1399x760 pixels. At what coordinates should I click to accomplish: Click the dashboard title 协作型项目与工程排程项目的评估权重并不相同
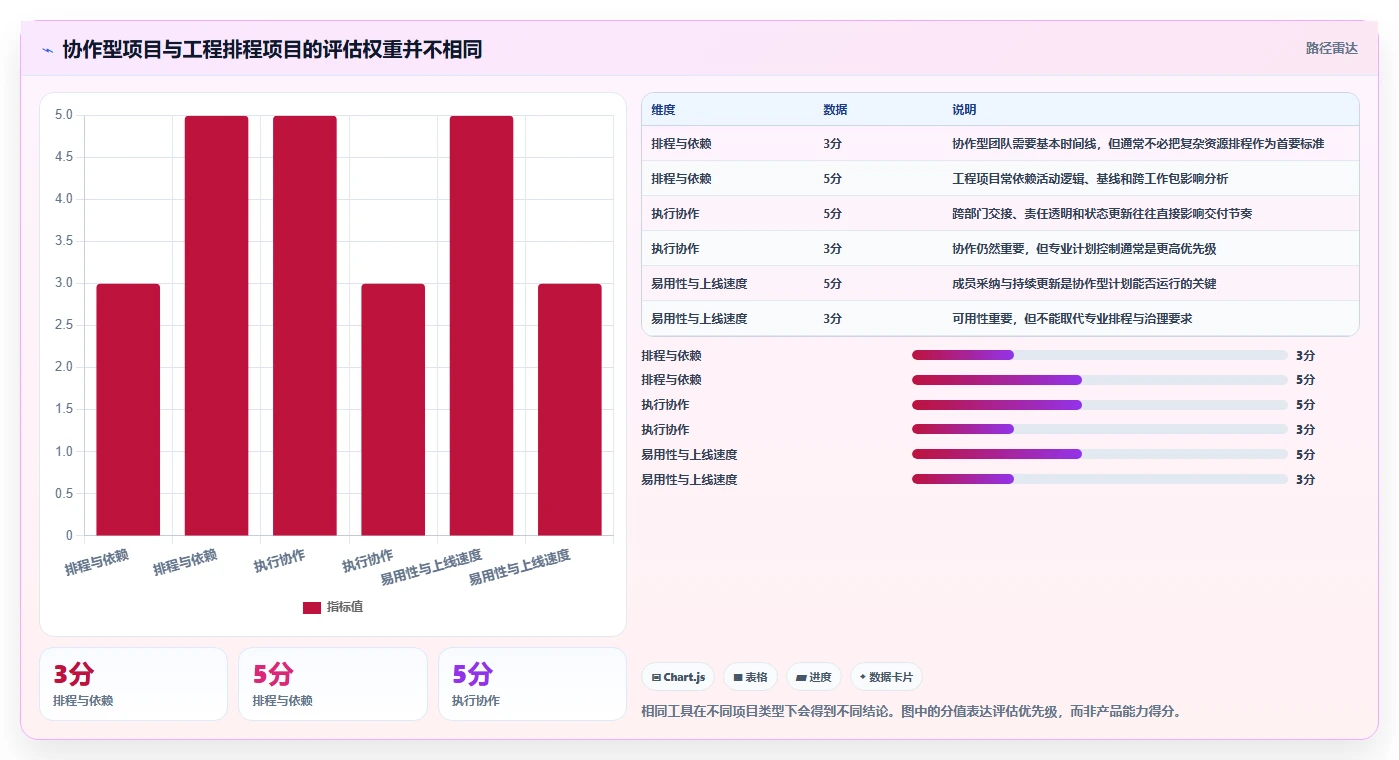pyautogui.click(x=272, y=49)
